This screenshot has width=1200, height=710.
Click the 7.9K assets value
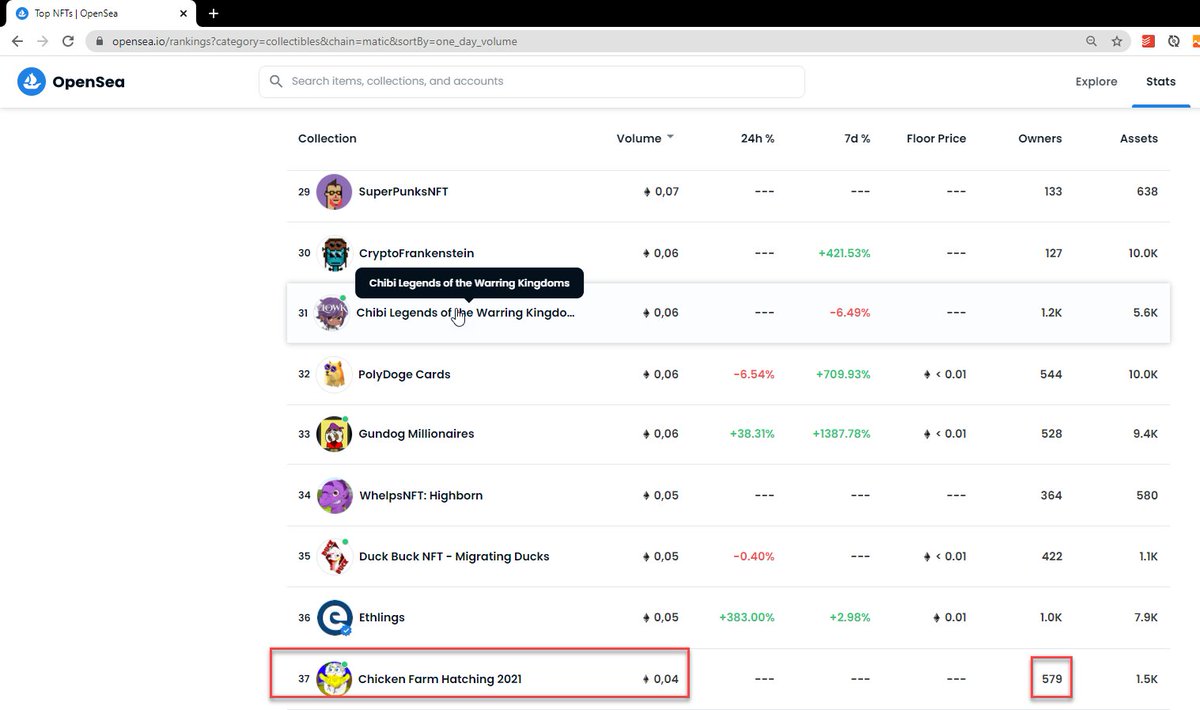coord(1145,618)
